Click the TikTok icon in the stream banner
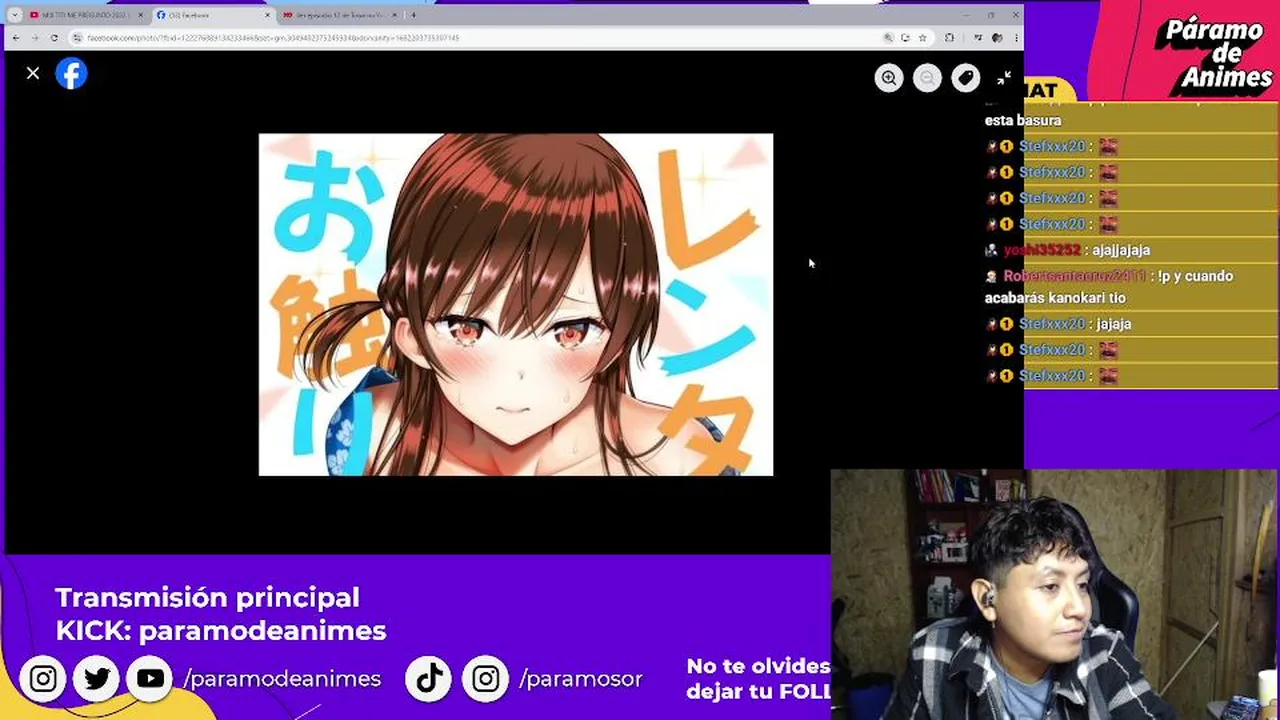This screenshot has width=1280, height=720. point(429,679)
